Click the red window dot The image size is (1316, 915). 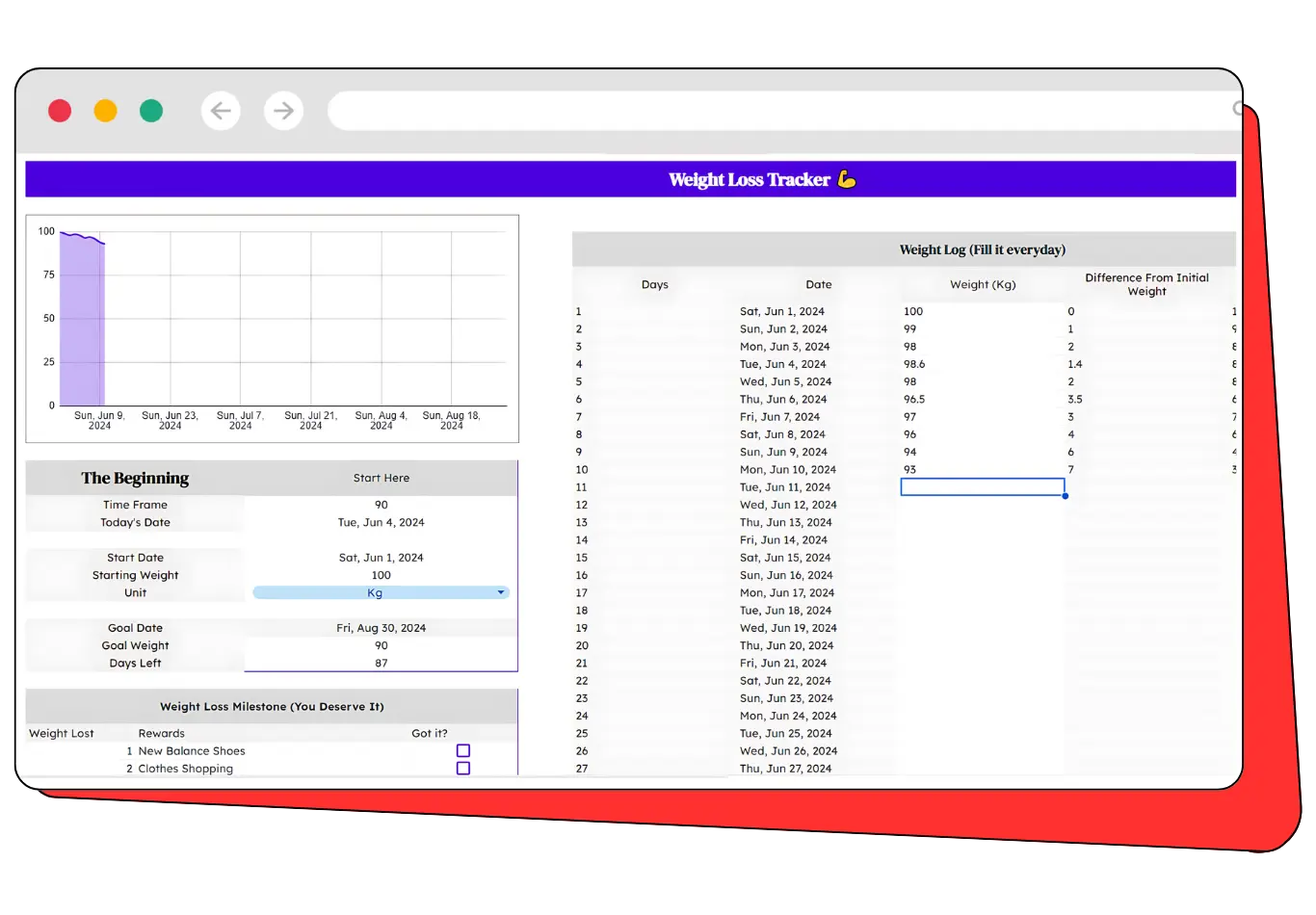[60, 111]
